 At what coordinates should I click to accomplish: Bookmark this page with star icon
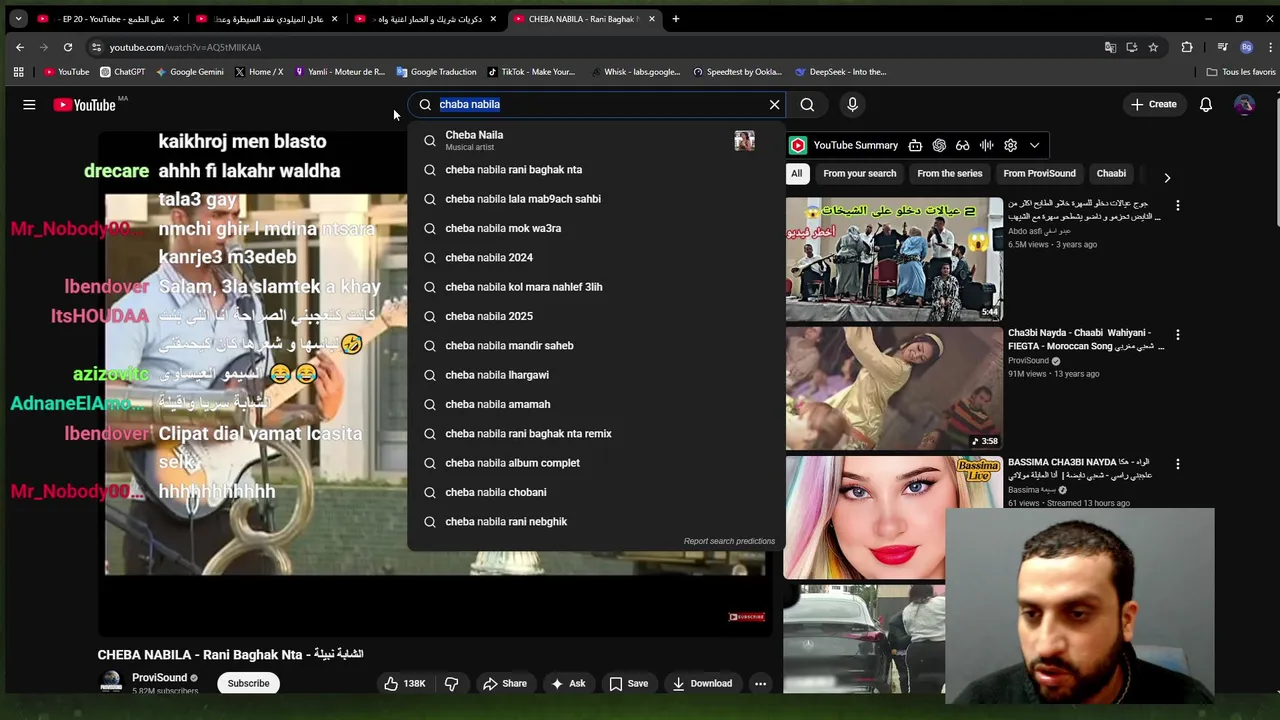point(1153,47)
